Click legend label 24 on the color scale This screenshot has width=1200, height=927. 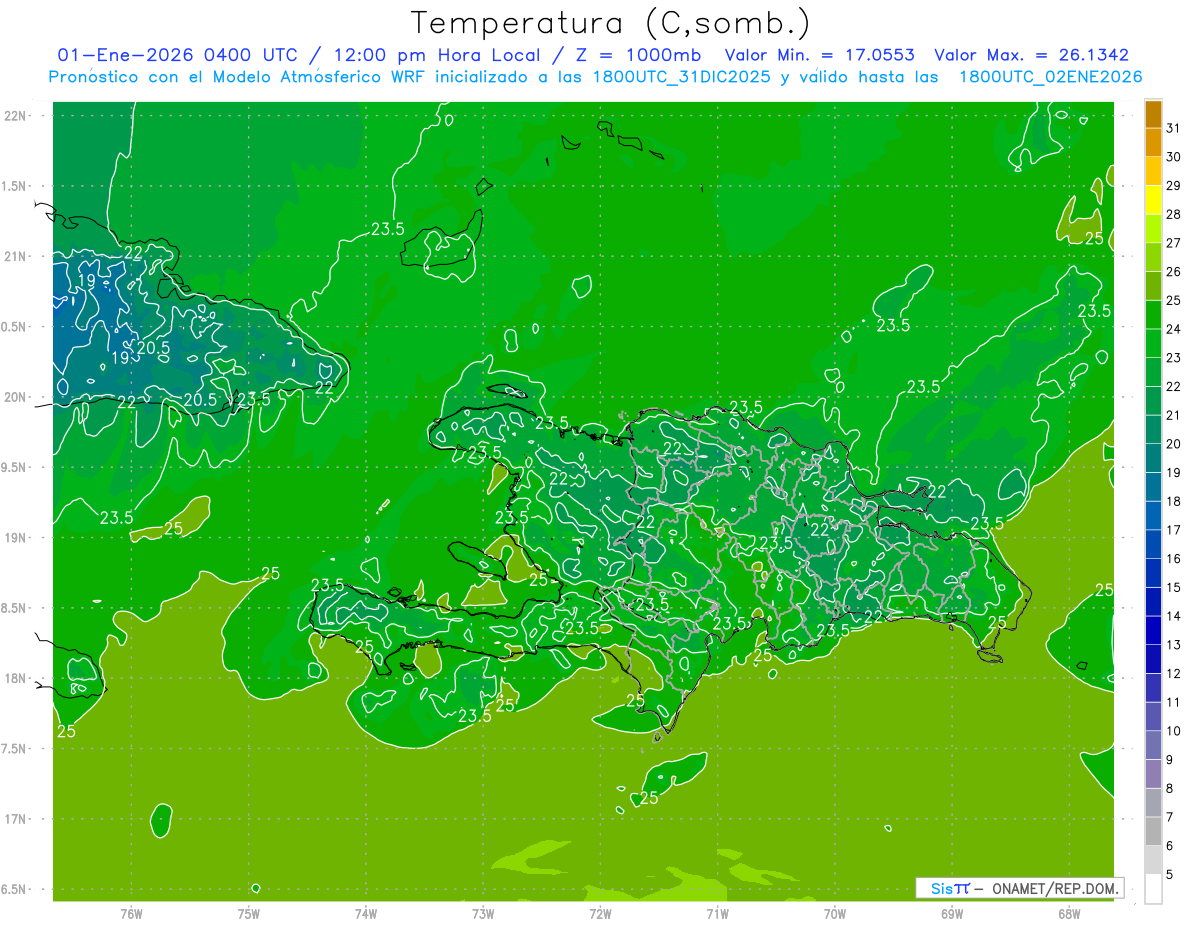(1173, 329)
